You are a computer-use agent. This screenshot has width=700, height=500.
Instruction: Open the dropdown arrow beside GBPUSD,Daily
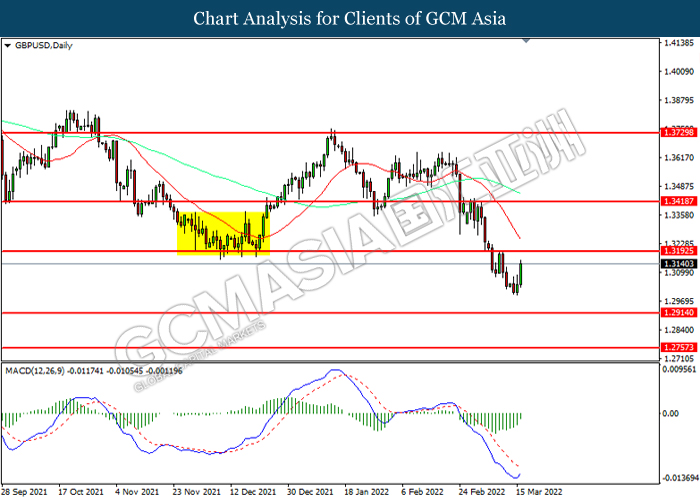click(7, 46)
